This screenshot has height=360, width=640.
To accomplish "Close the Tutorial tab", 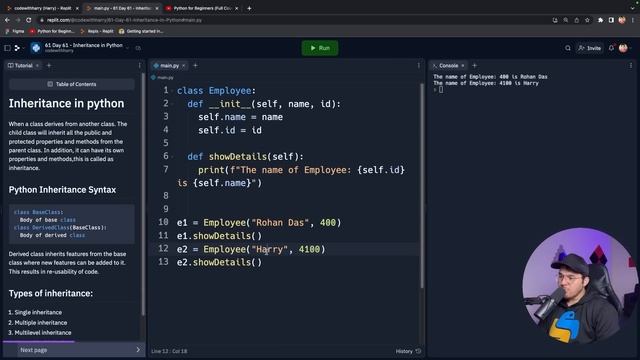I will (x=38, y=65).
